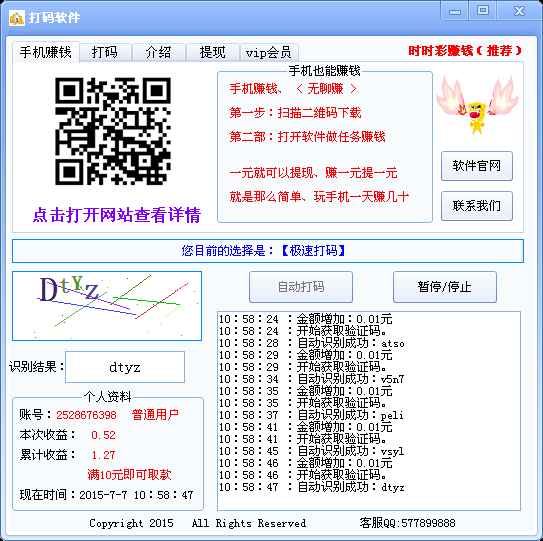Open the 打码 tab
Viewport: 543px width, 541px height.
coord(105,52)
